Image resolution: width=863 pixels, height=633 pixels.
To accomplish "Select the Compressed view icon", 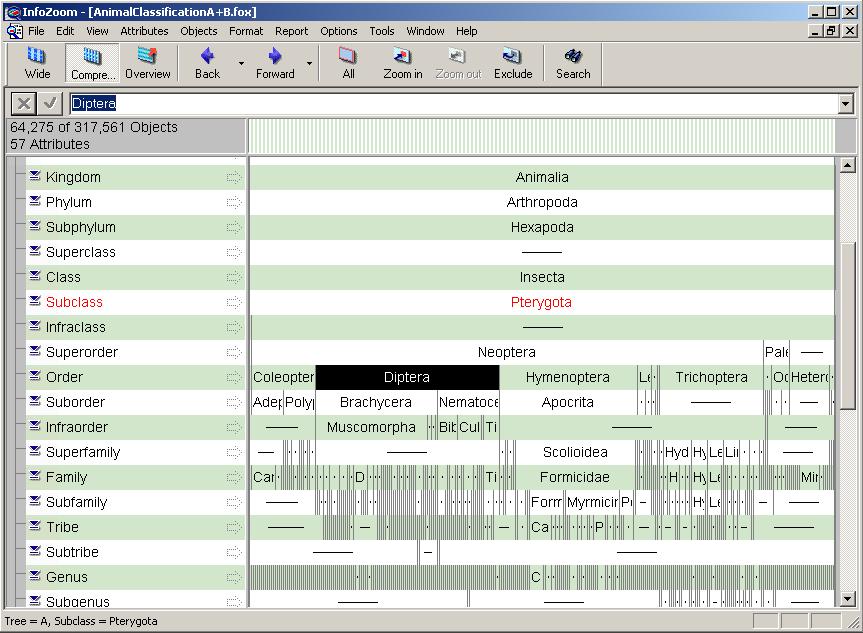I will (92, 62).
